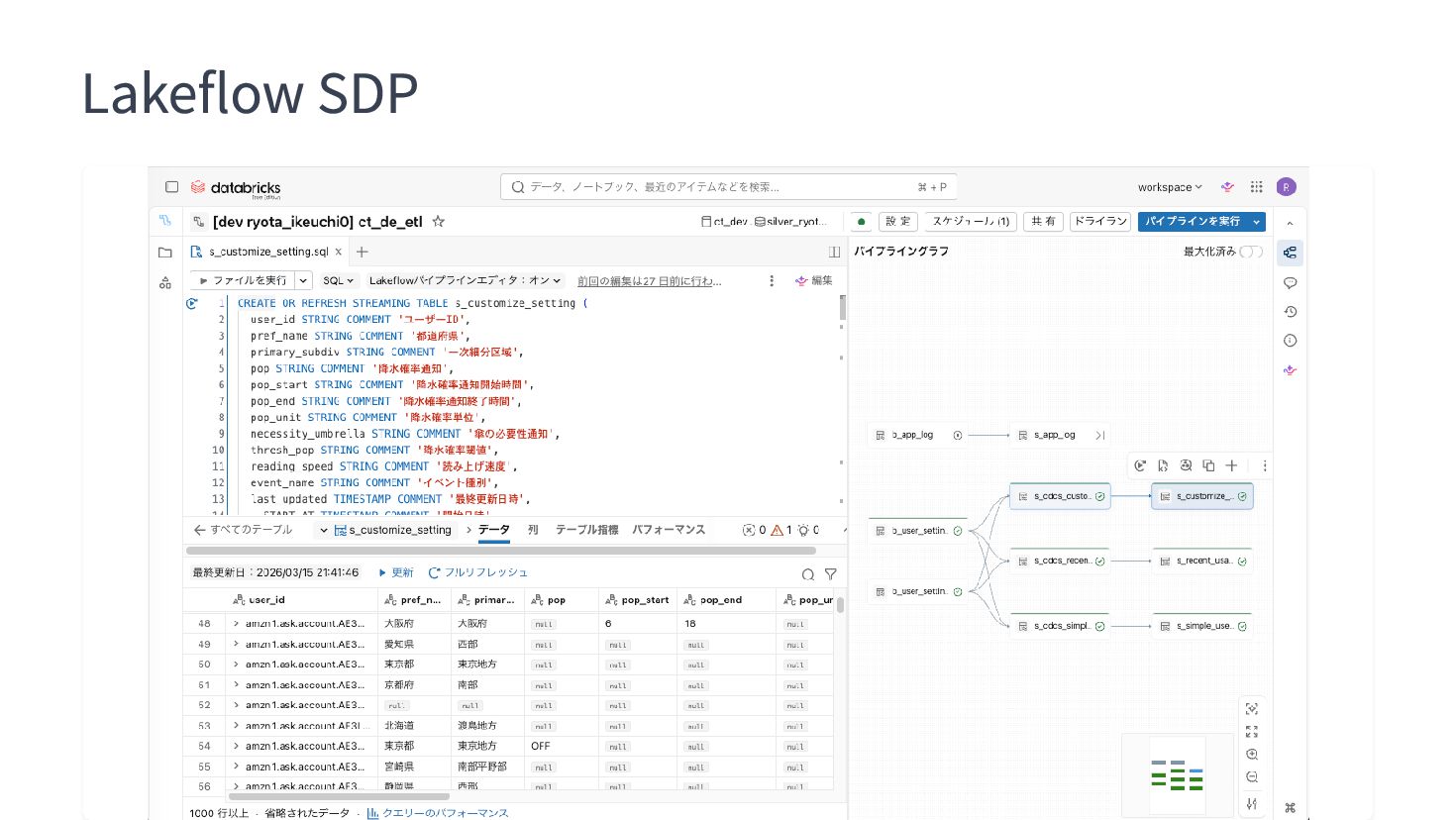This screenshot has height=820, width=1456.
Task: Open graph layout settings icon
Action: click(1252, 803)
